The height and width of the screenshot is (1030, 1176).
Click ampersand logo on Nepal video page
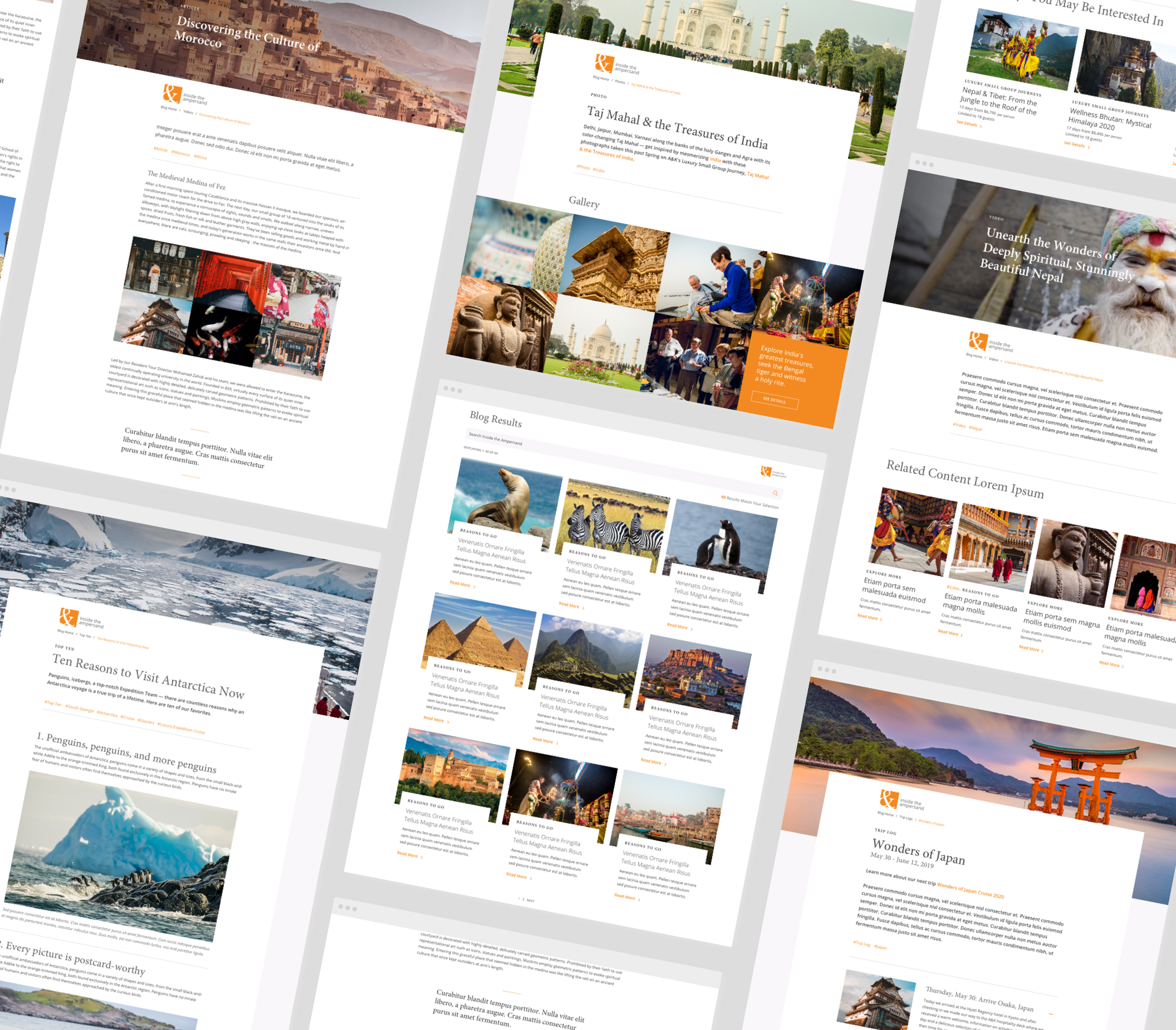coord(977,340)
